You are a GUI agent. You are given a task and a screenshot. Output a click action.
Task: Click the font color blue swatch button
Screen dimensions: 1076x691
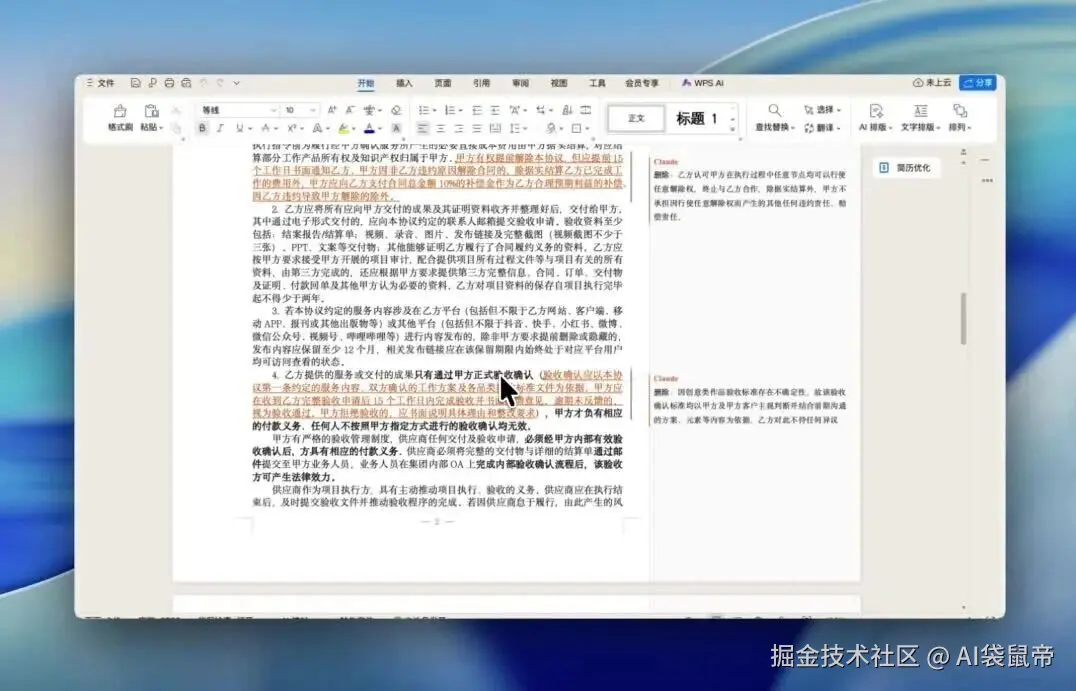pos(369,128)
